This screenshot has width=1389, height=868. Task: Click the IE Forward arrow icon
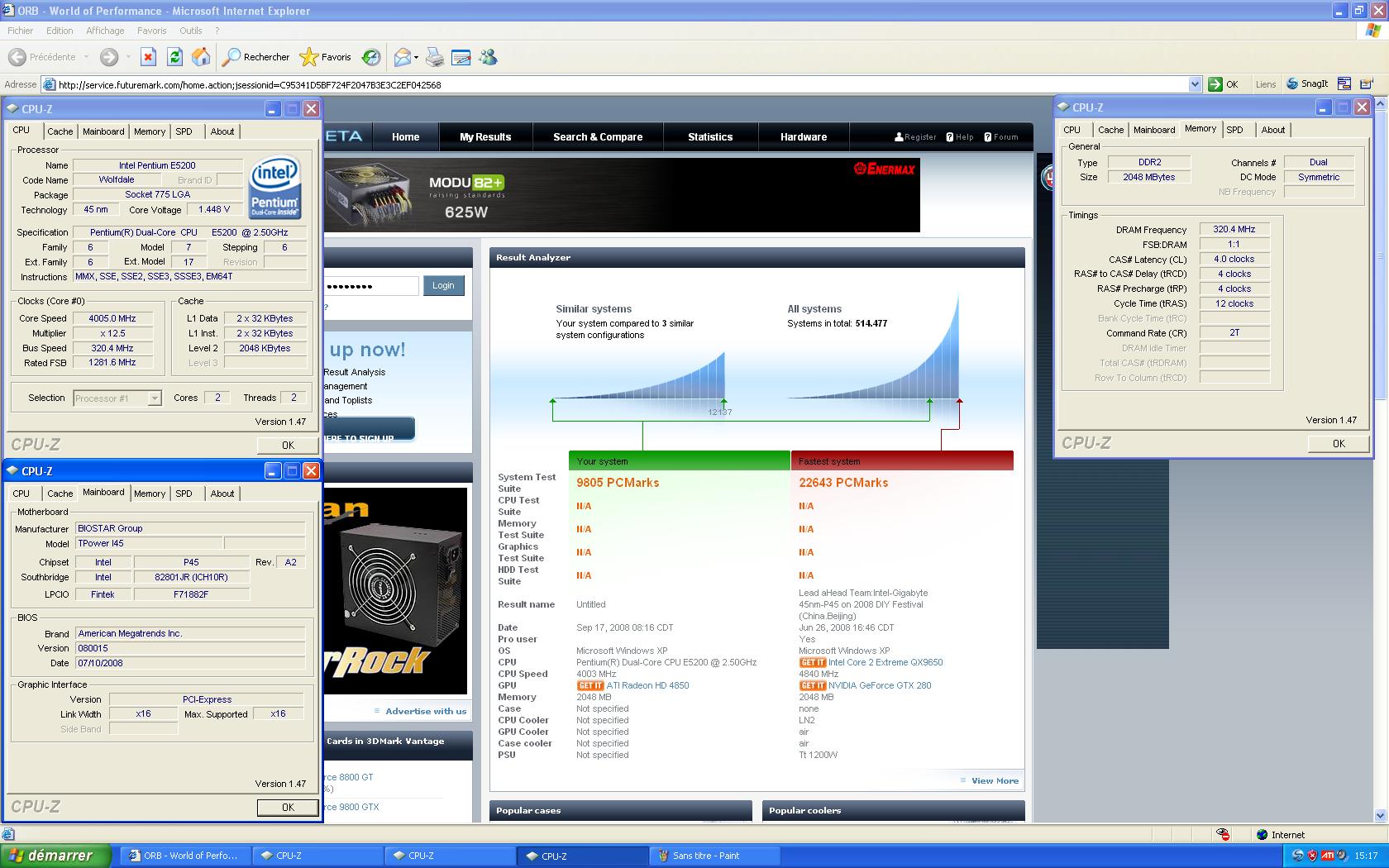(108, 57)
